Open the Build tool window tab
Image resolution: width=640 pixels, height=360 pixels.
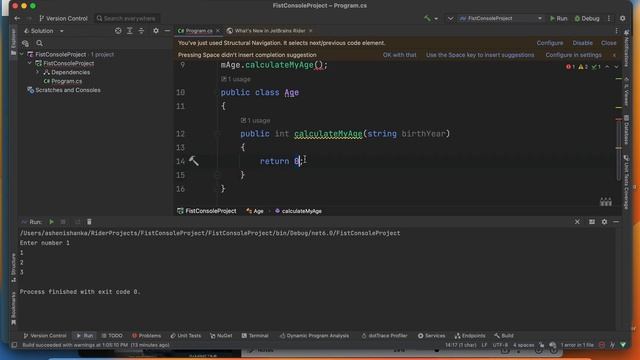click(504, 336)
